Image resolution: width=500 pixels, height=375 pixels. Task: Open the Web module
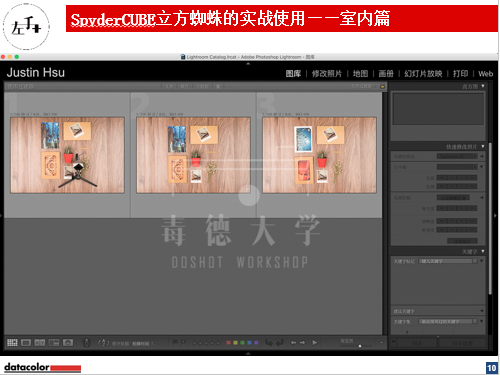[x=486, y=74]
